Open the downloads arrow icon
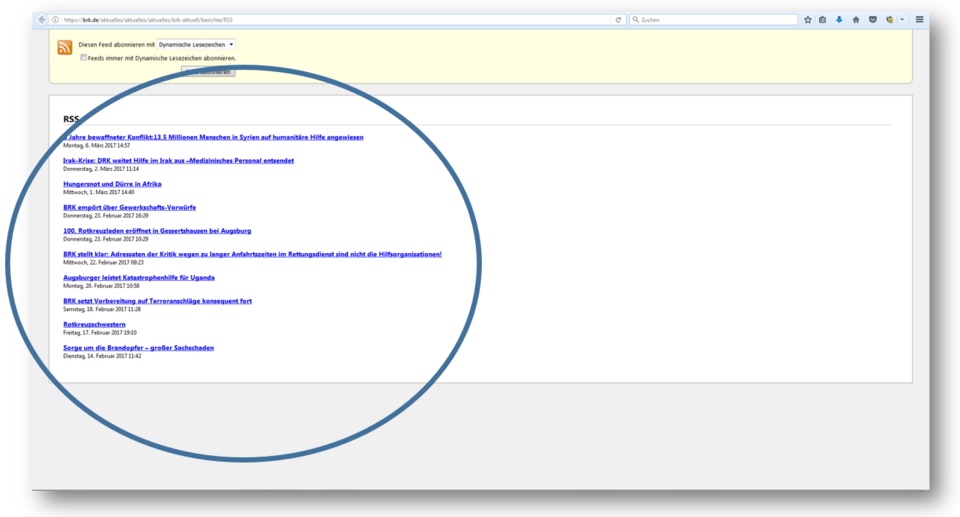960x517 pixels. (839, 20)
